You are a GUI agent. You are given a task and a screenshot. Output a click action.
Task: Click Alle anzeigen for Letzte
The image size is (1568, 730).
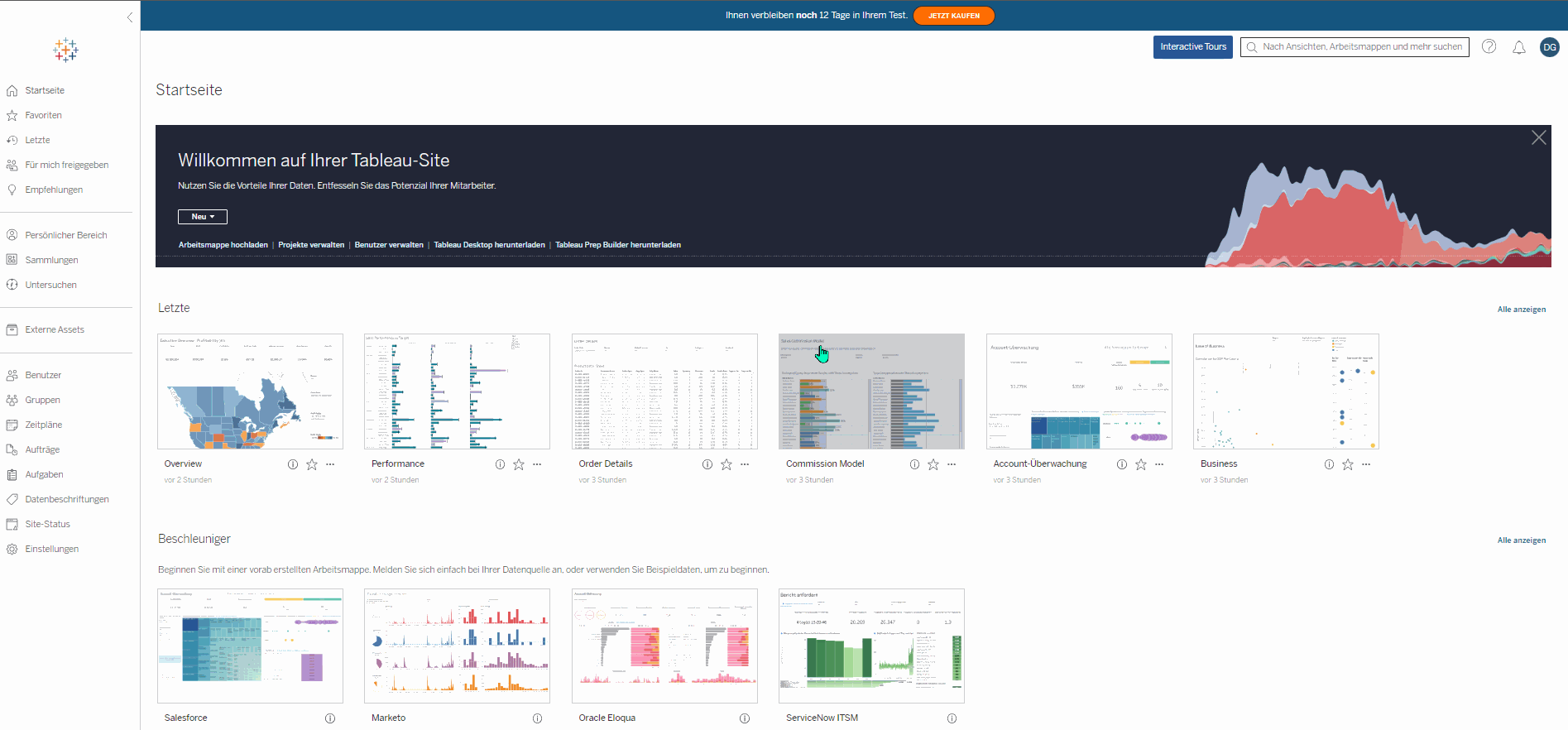1521,310
